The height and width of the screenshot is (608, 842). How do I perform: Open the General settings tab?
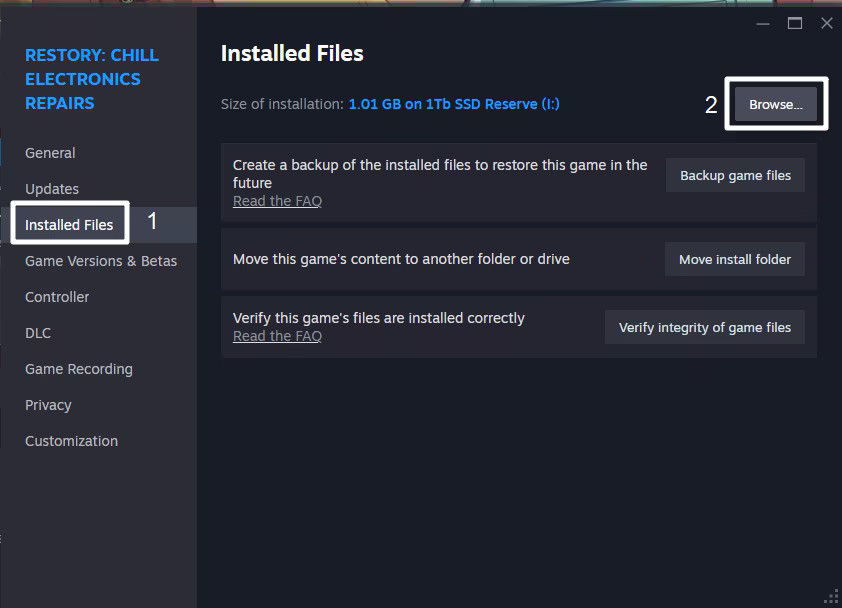tap(50, 153)
